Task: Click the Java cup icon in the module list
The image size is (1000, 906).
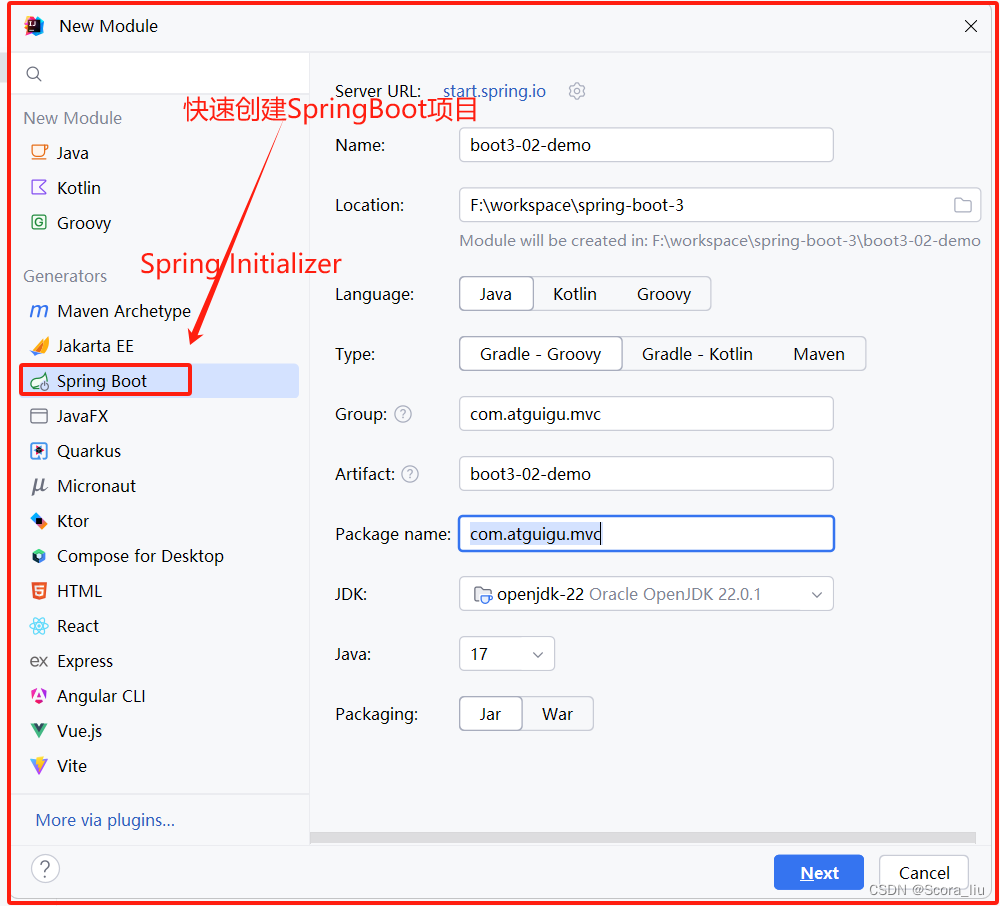Action: tap(39, 152)
